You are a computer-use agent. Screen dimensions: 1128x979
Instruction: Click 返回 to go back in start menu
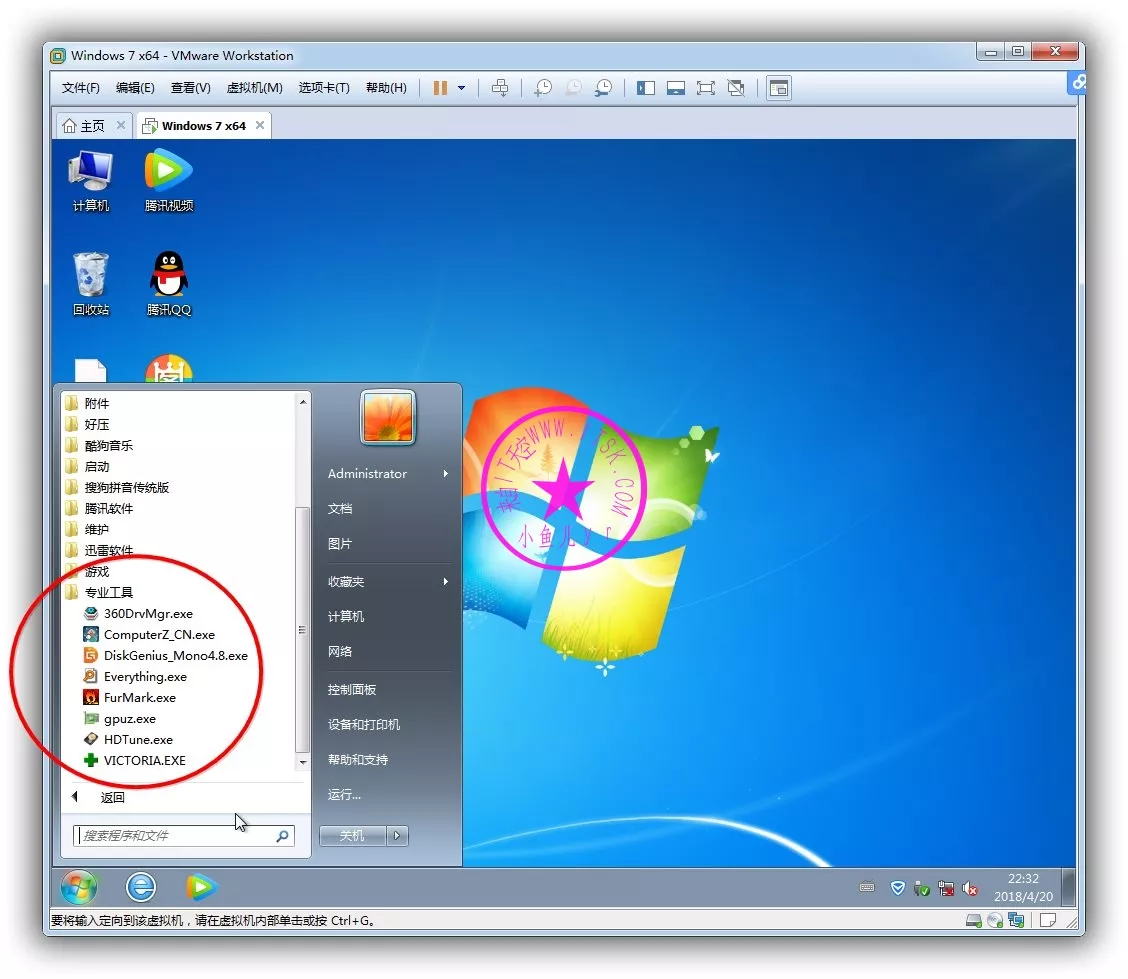pyautogui.click(x=112, y=798)
